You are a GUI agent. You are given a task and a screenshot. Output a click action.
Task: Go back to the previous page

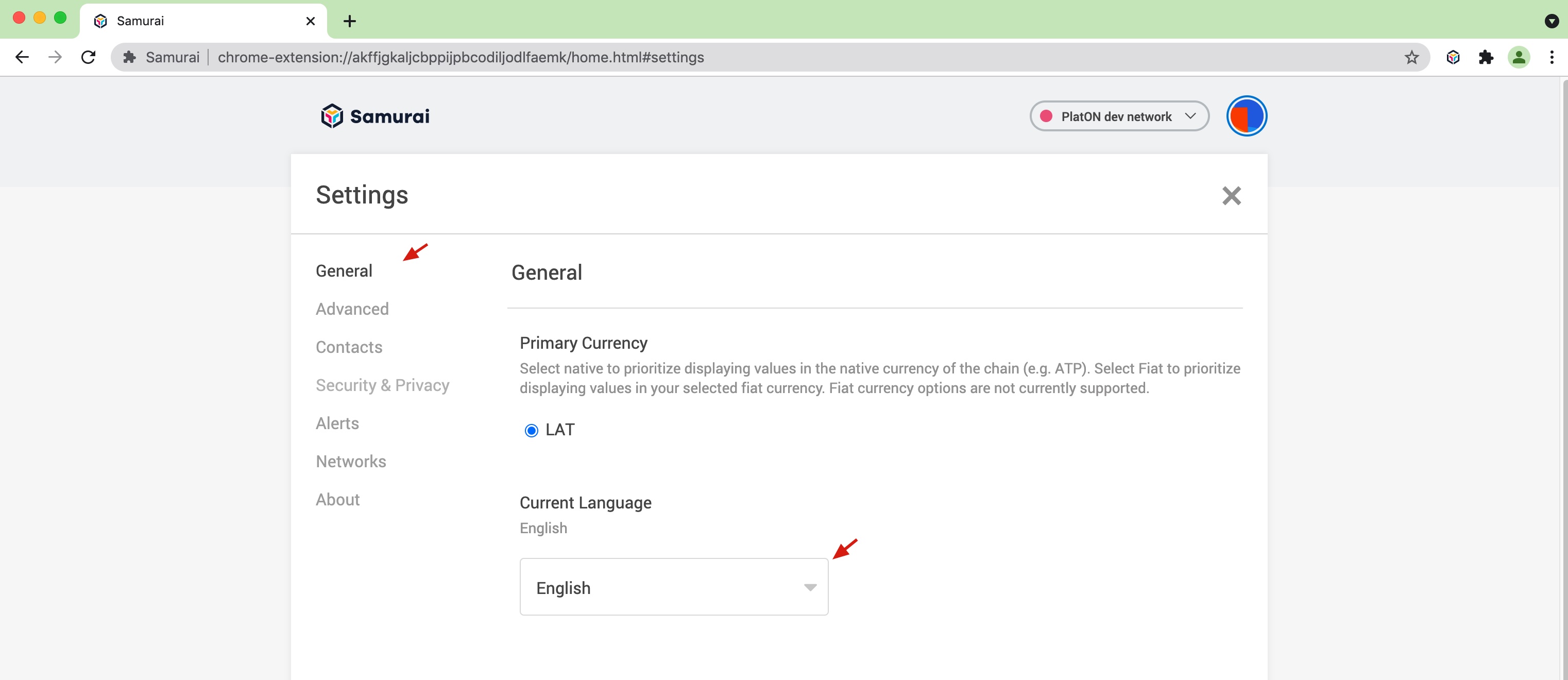22,57
